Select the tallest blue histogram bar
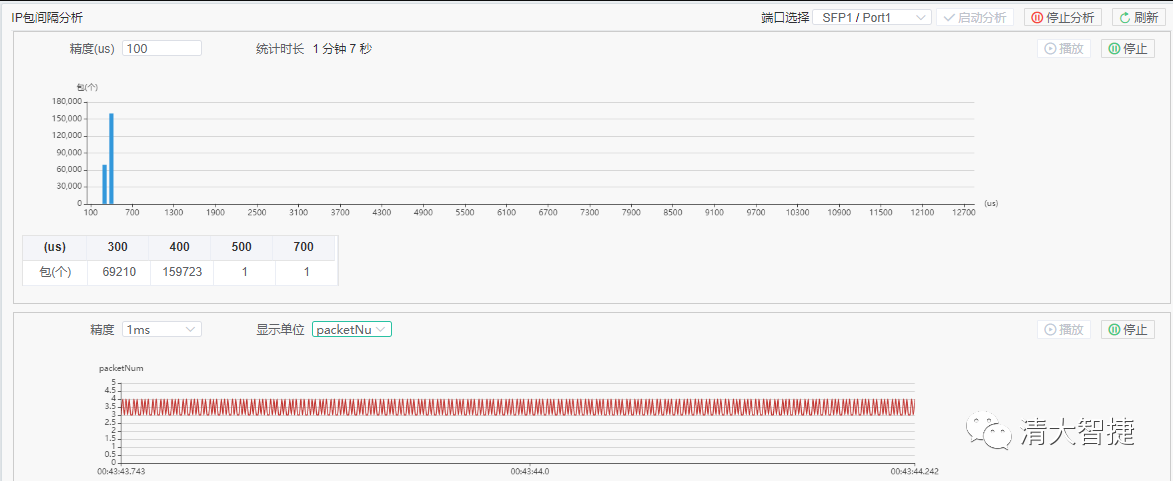This screenshot has width=1173, height=481. click(111, 160)
